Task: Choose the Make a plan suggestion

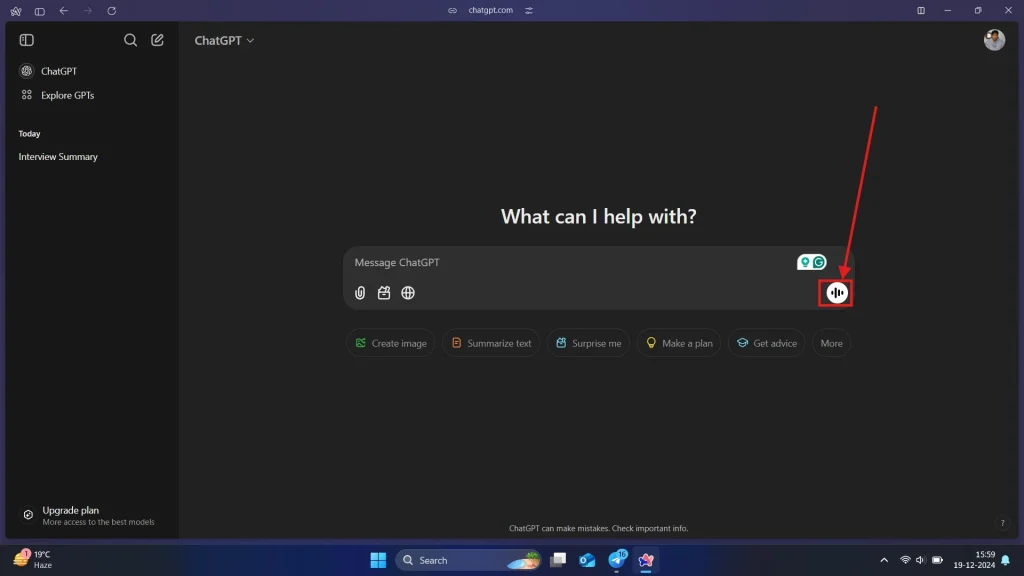Action: click(x=679, y=344)
